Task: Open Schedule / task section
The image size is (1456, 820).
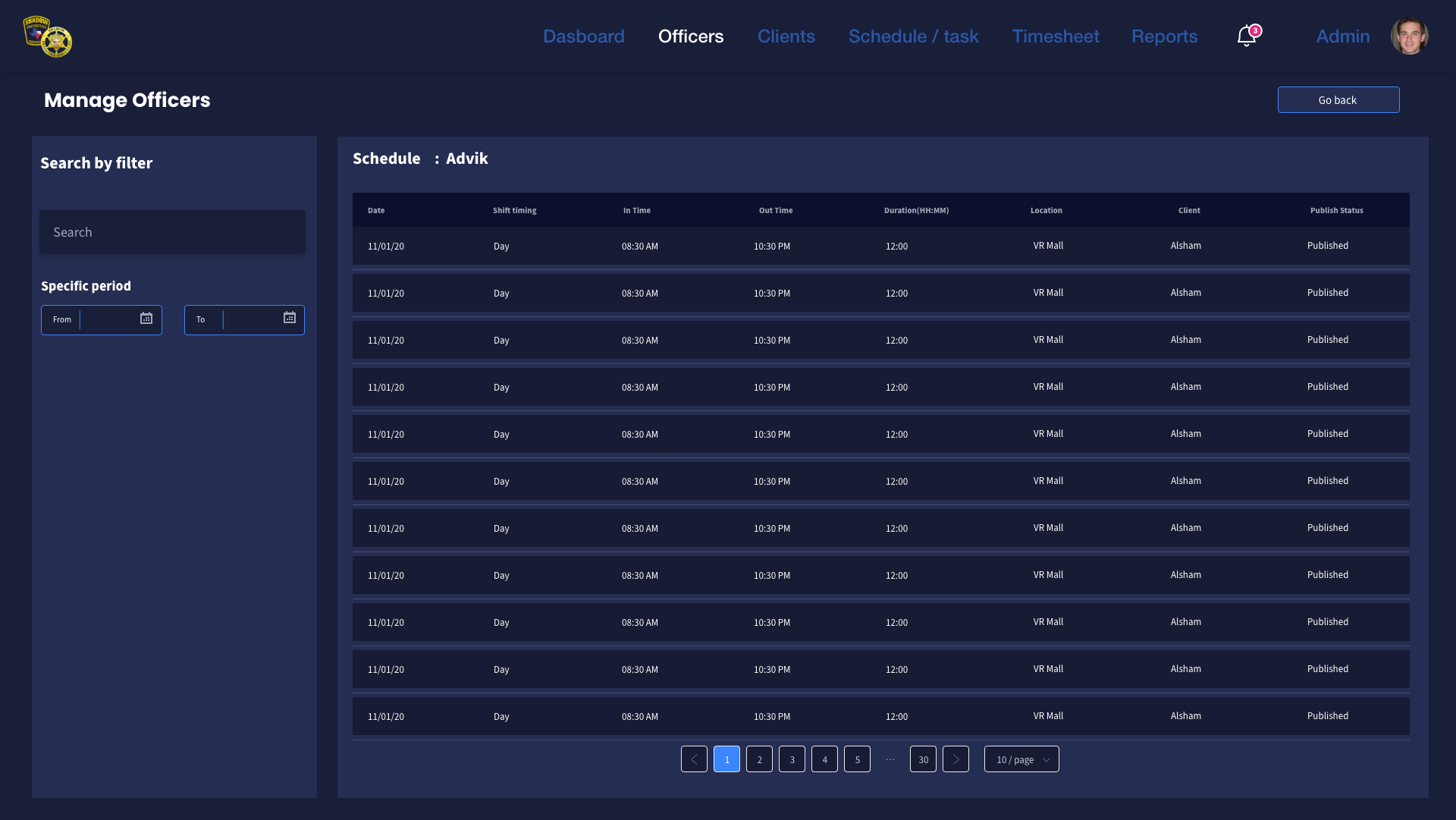Action: tap(913, 36)
